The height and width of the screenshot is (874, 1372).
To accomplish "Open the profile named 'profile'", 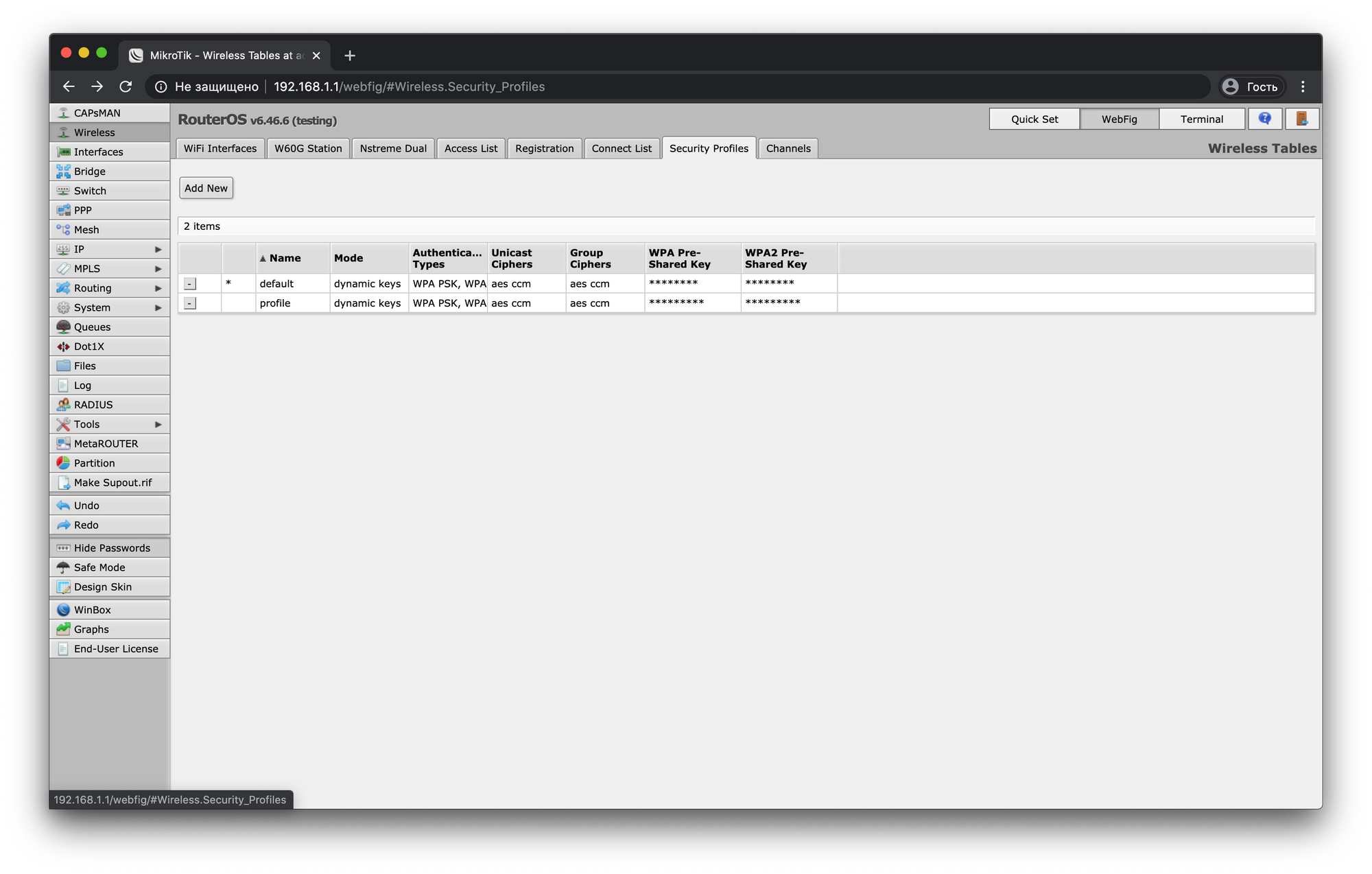I will click(275, 303).
